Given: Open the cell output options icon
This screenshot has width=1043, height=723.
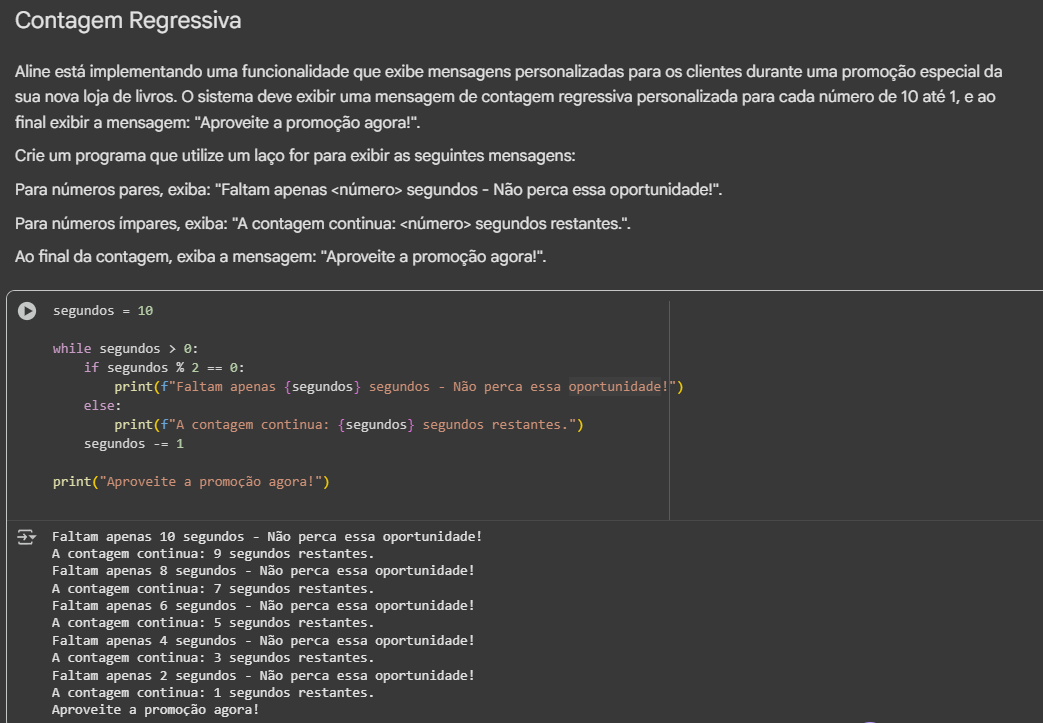Looking at the screenshot, I should click(x=26, y=538).
